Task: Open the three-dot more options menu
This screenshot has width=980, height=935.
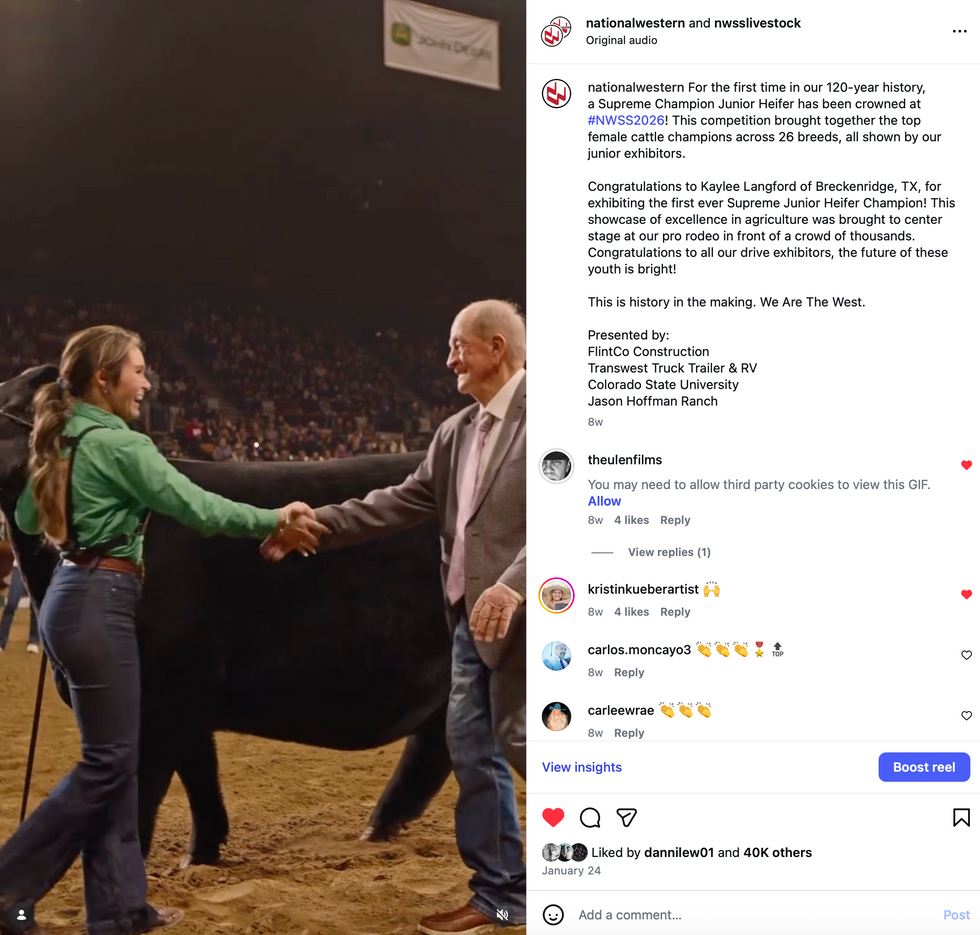Action: (x=959, y=31)
